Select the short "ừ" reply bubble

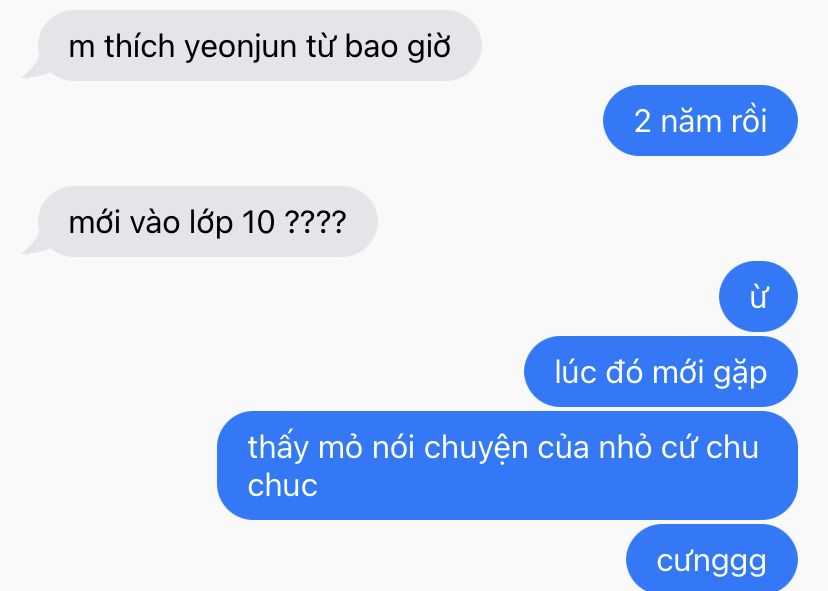click(x=758, y=296)
